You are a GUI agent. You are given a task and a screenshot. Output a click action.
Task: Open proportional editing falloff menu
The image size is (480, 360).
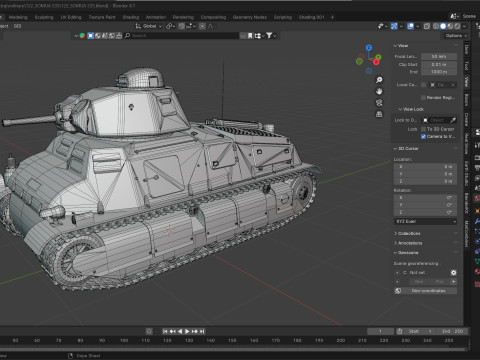click(x=211, y=26)
